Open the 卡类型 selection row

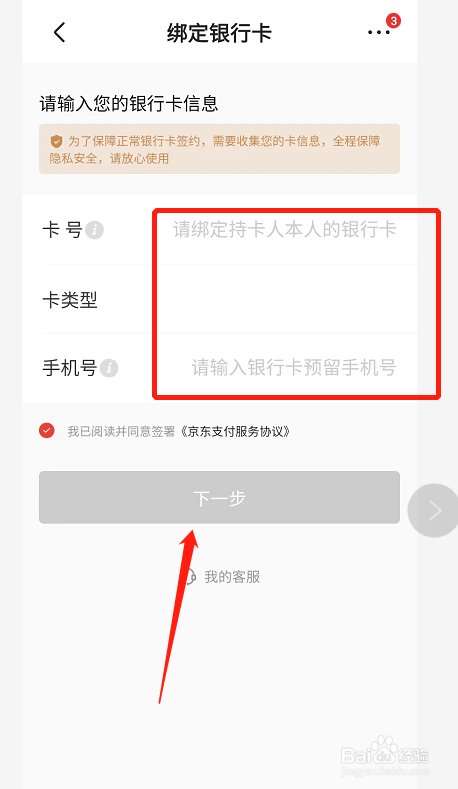tap(229, 299)
